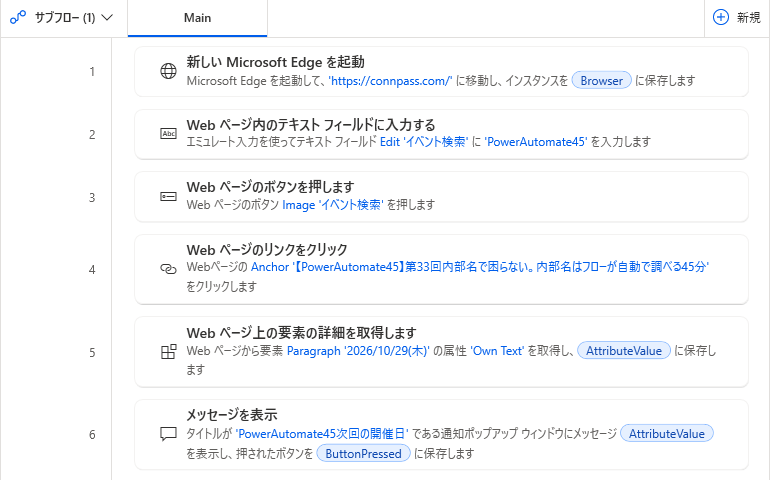
Task: Click the speech bubble icon of step 6
Action: coord(168,434)
